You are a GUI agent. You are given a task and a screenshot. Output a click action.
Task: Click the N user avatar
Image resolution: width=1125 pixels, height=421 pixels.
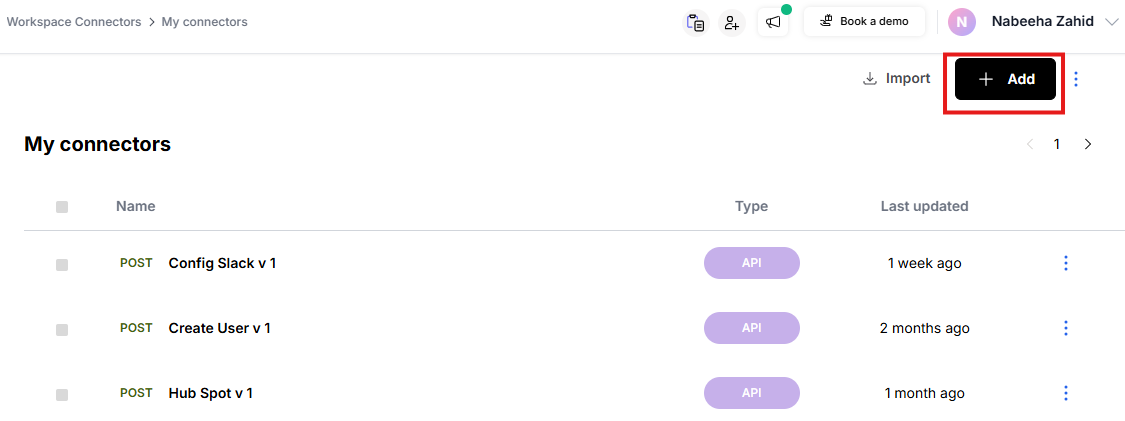[x=962, y=22]
